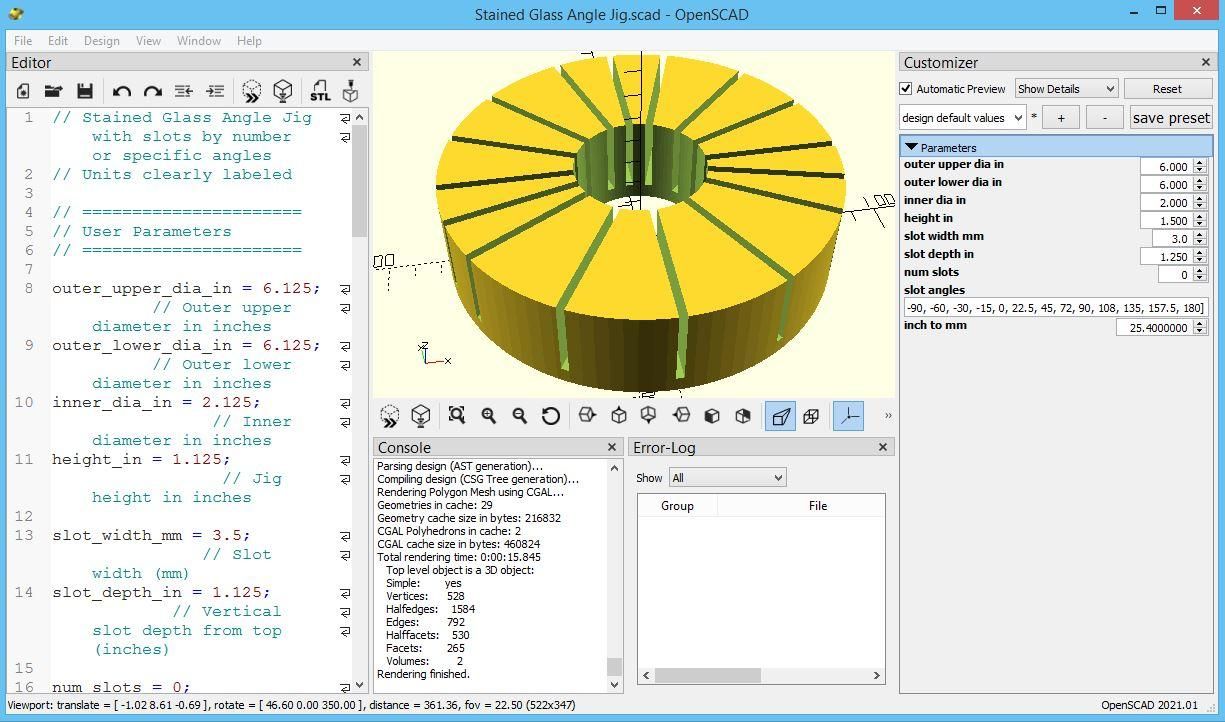Screen dimensions: 1225x722
Task: Zoom out of the 3D view
Action: [x=519, y=416]
